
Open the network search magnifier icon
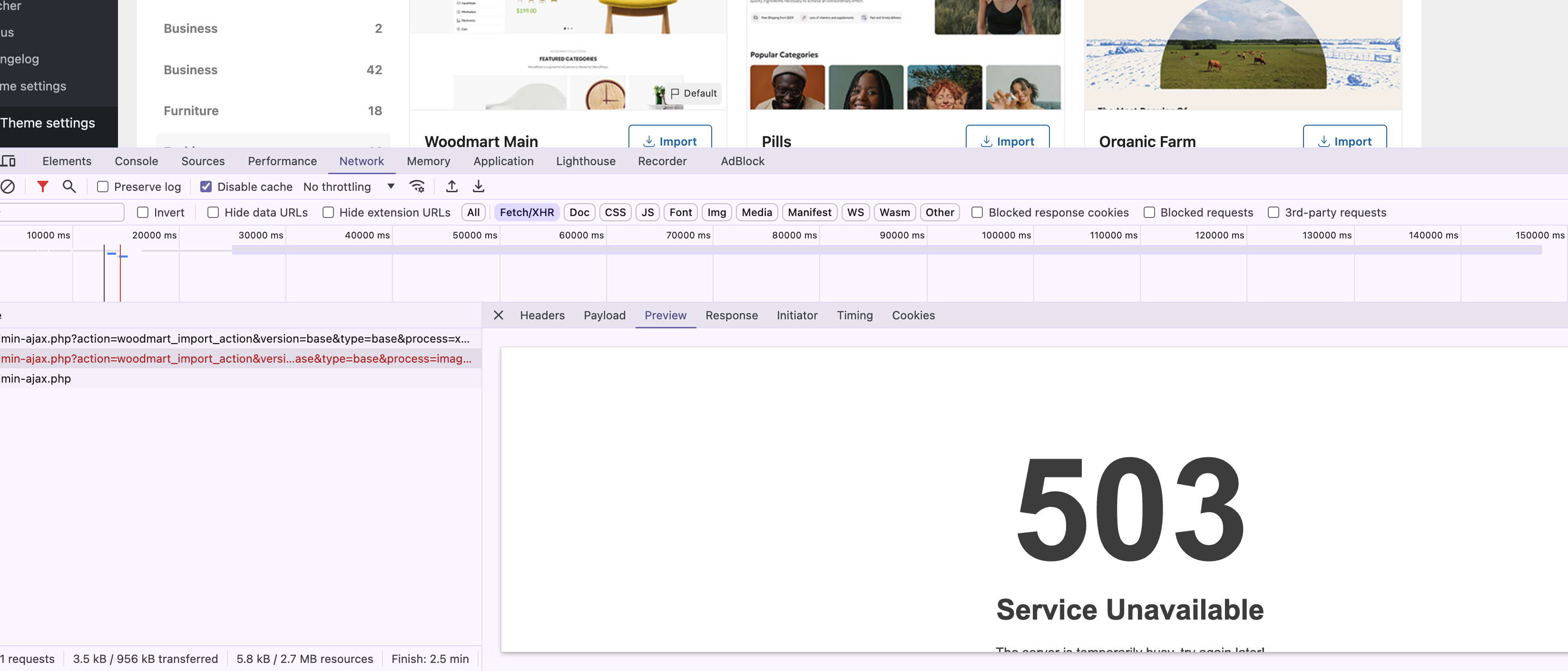point(69,187)
